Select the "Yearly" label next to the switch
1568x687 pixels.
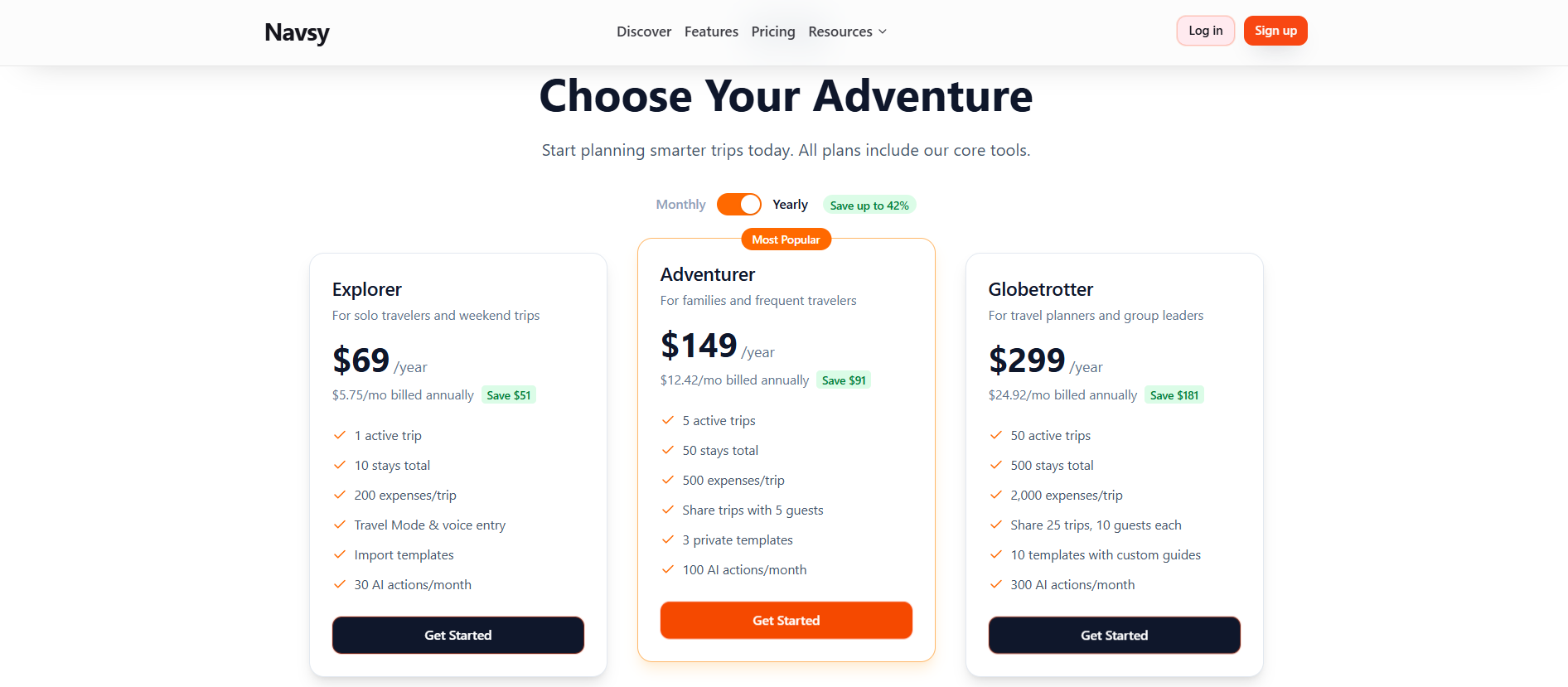(x=789, y=204)
